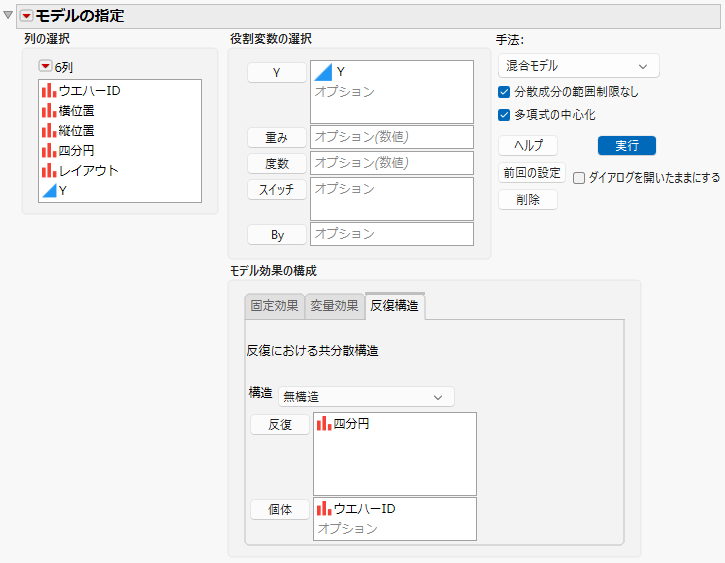
Task: Click the 度数 role button
Action: click(276, 163)
